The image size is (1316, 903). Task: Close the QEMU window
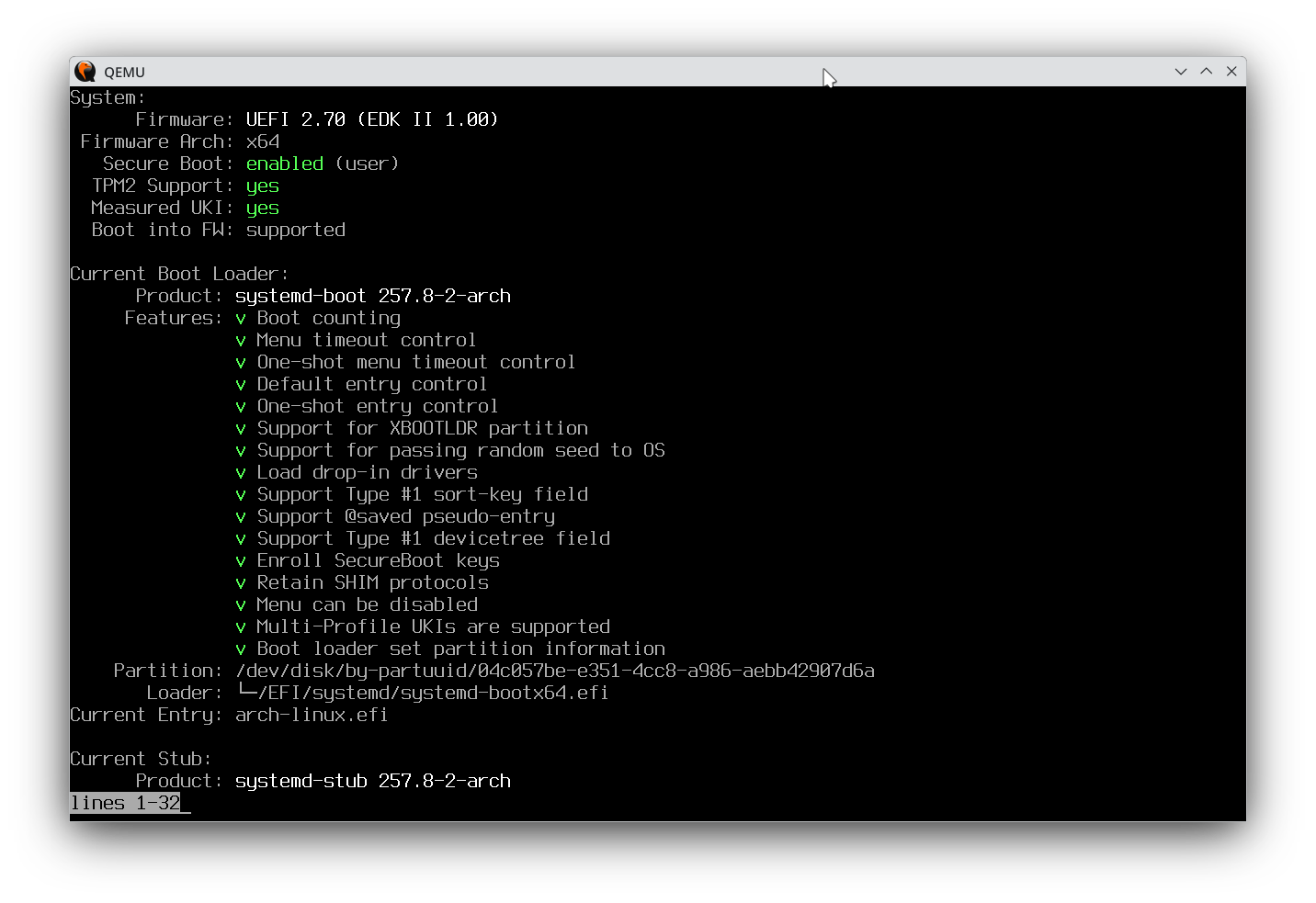(x=1231, y=72)
